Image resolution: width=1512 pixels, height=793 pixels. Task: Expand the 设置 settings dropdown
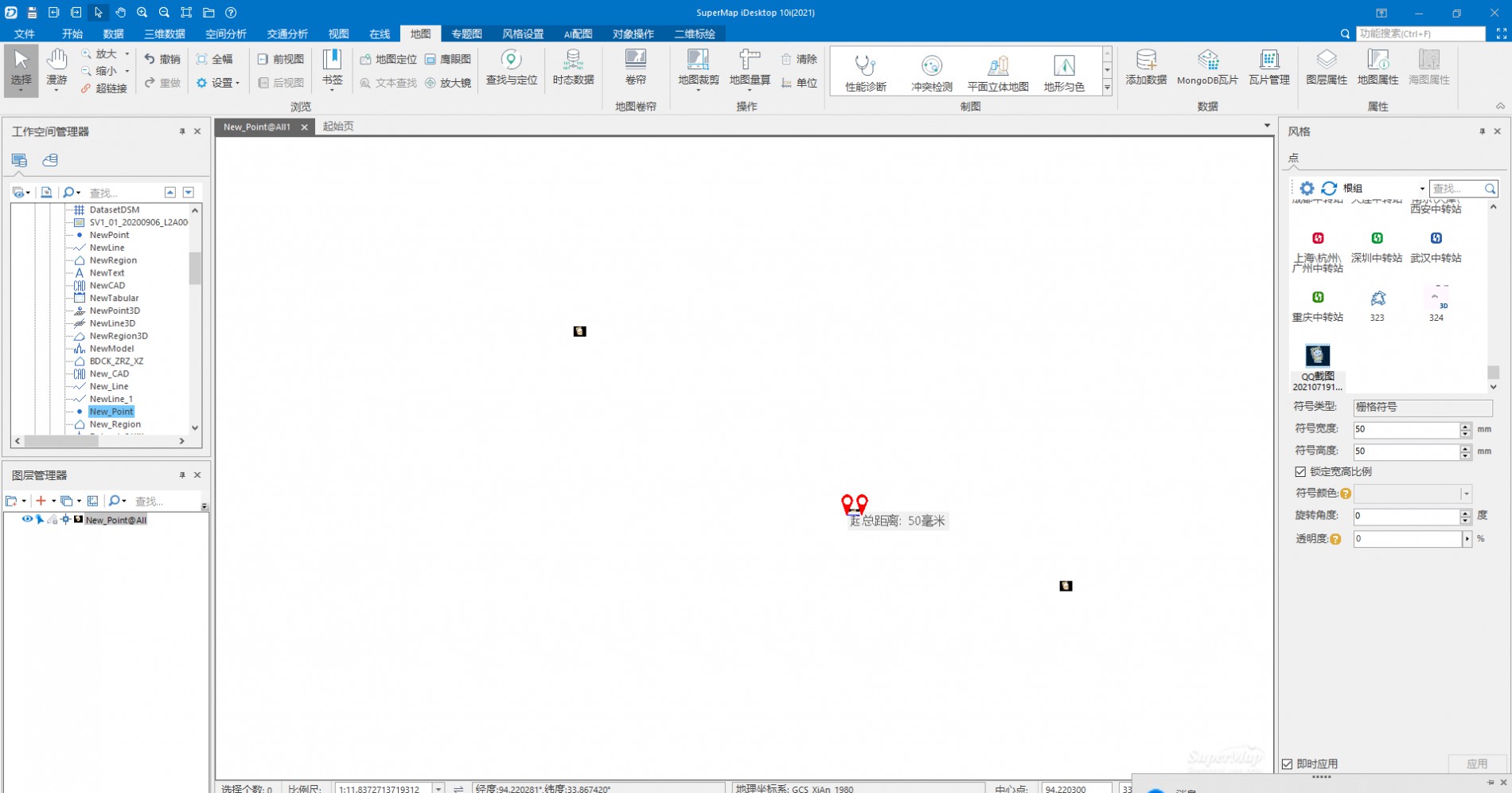tap(238, 83)
